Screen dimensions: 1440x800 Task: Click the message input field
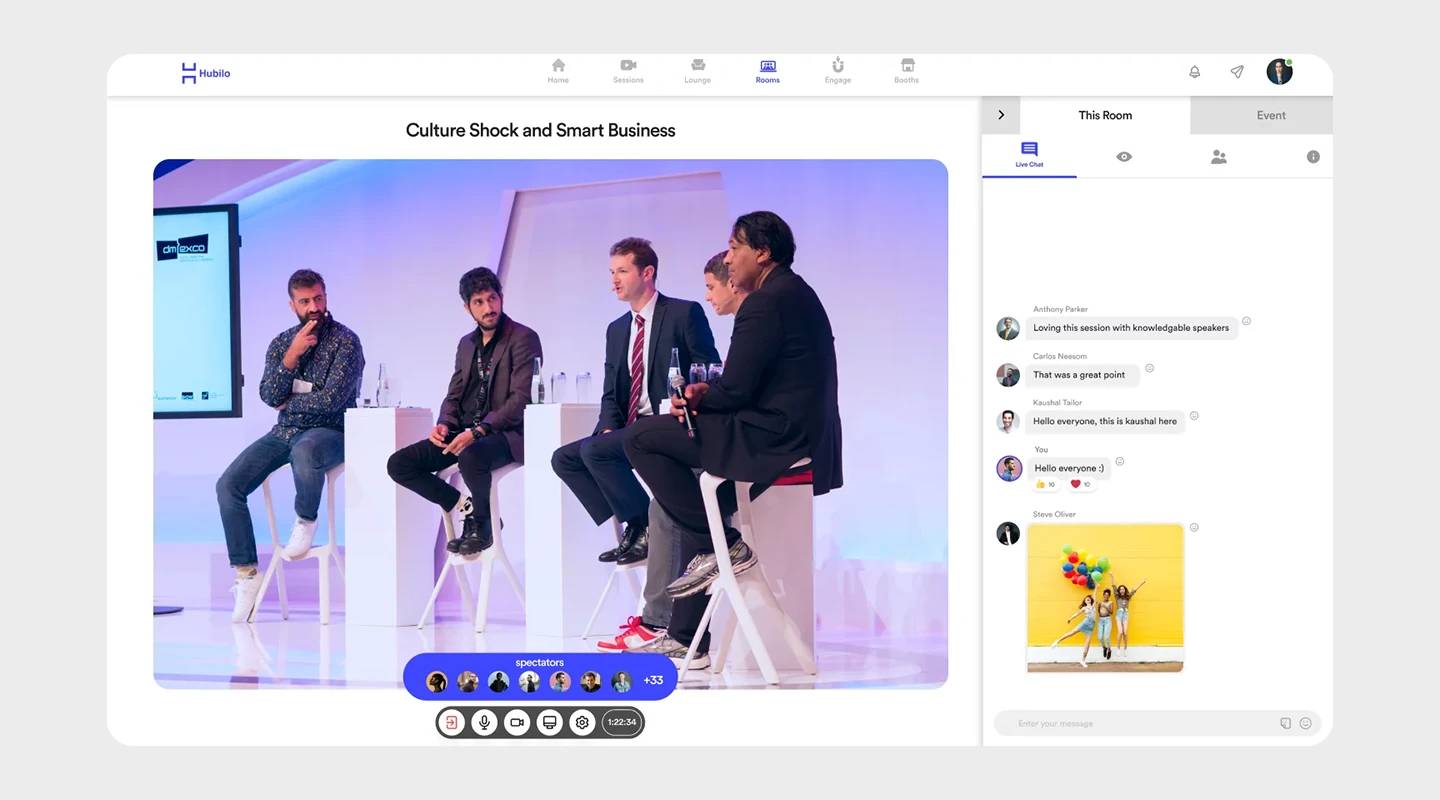(1120, 722)
